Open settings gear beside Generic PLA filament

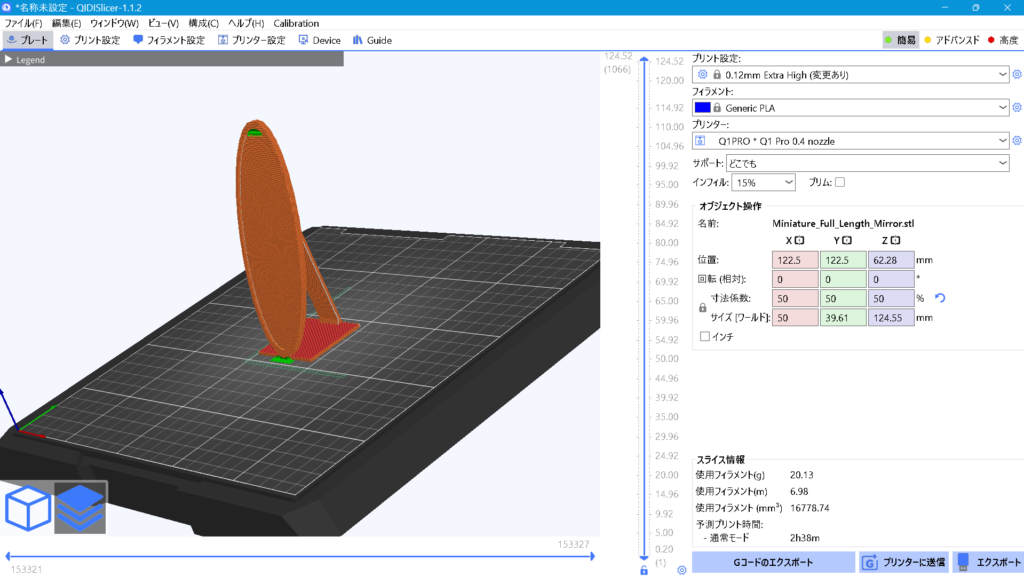coord(1017,108)
